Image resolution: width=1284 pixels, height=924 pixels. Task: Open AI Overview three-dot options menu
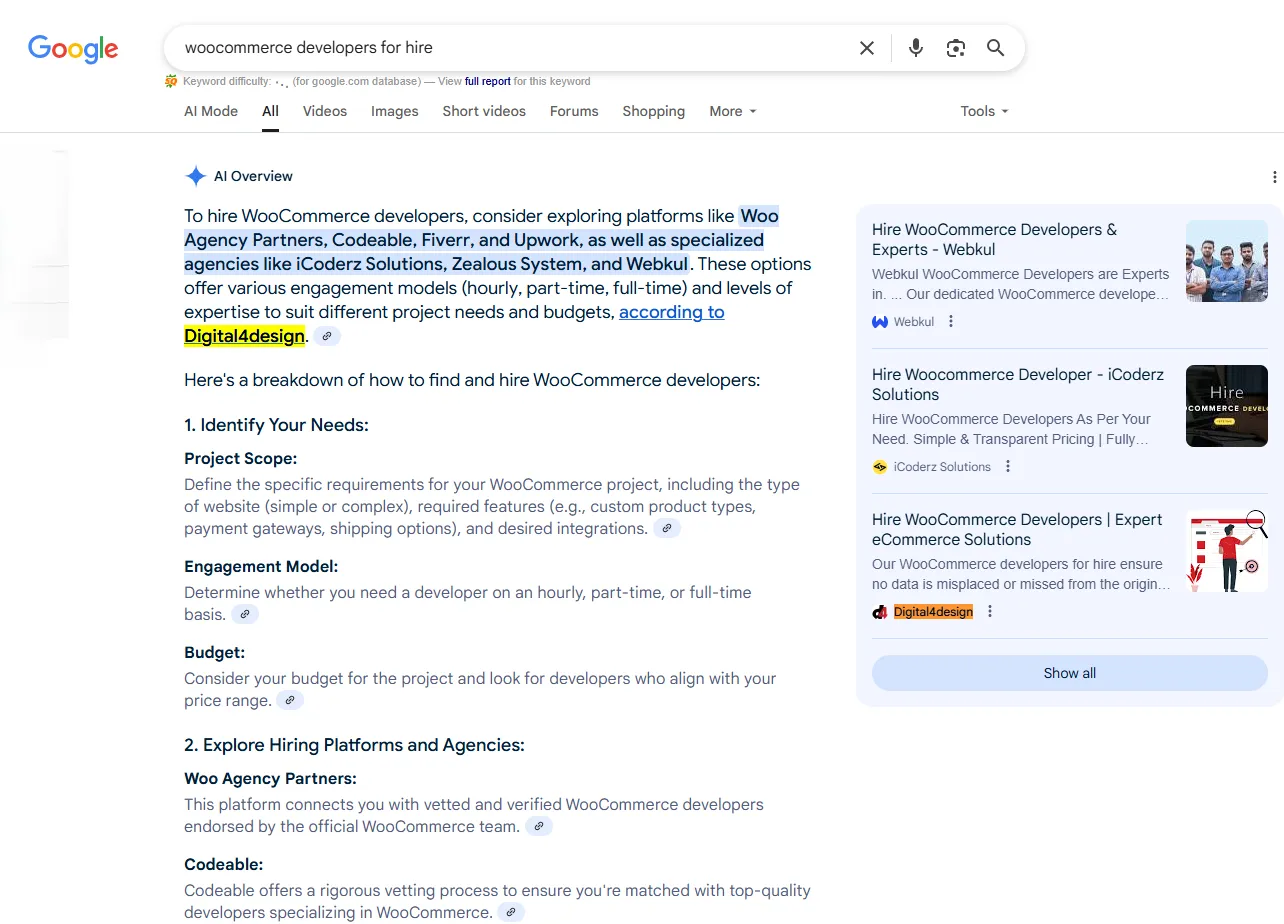1274,177
